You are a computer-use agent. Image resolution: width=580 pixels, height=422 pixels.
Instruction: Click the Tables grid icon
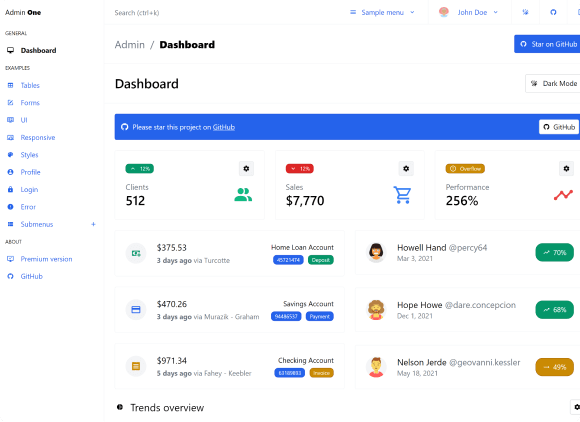pos(10,85)
